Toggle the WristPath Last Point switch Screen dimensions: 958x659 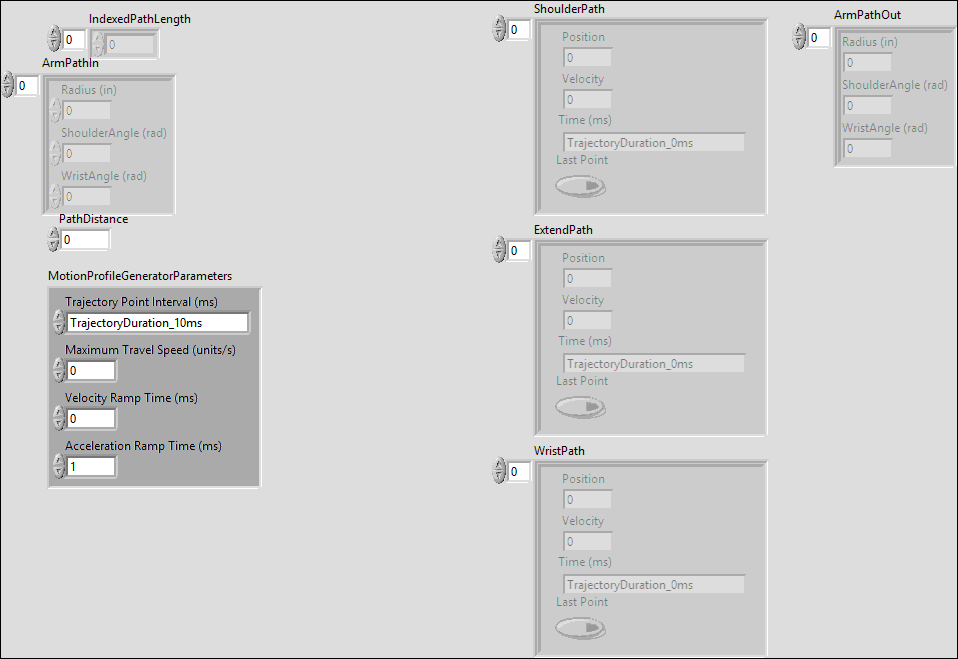pyautogui.click(x=581, y=629)
